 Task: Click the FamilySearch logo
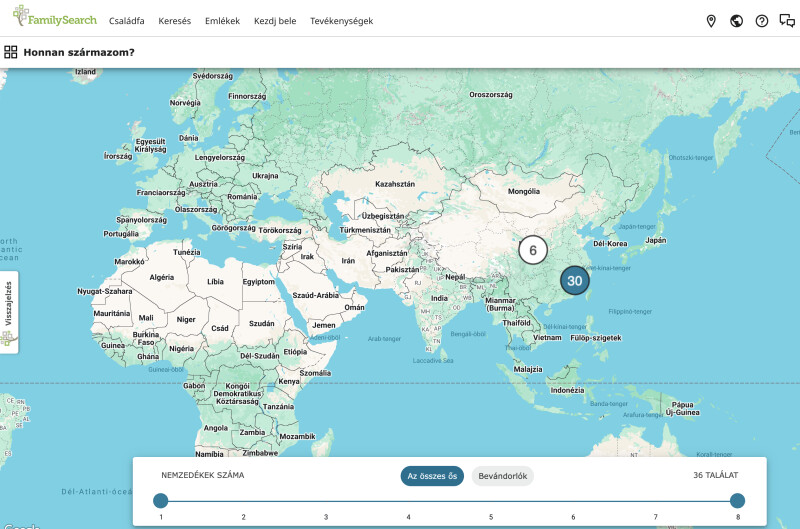click(55, 17)
